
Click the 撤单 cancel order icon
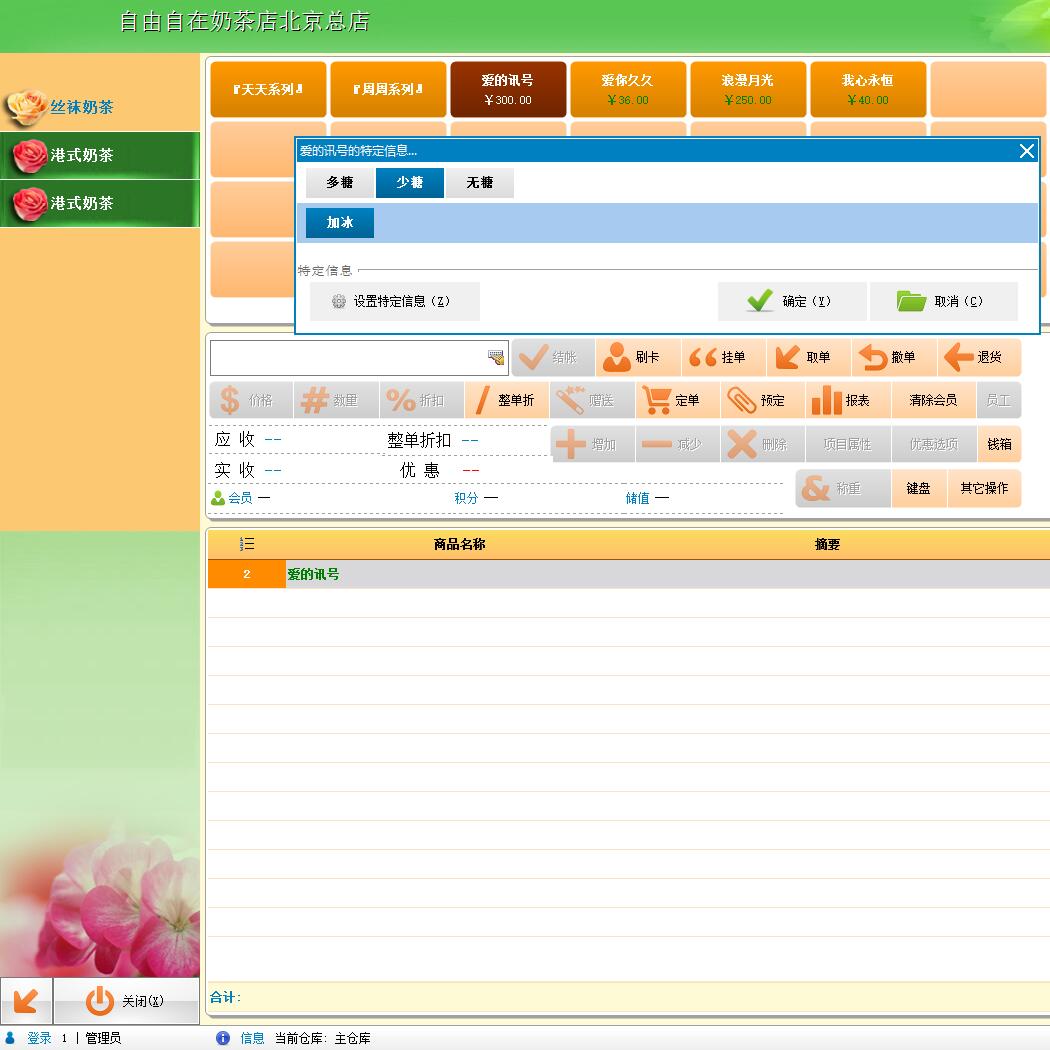pyautogui.click(x=874, y=358)
